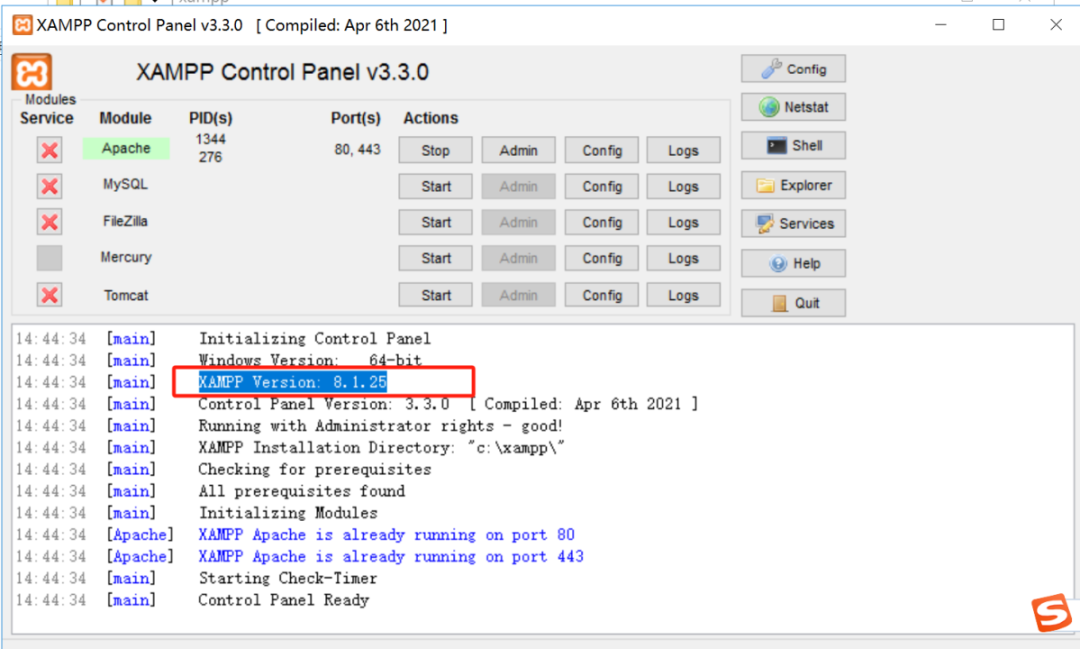Open Apache Config menu
This screenshot has height=649, width=1080.
602,150
